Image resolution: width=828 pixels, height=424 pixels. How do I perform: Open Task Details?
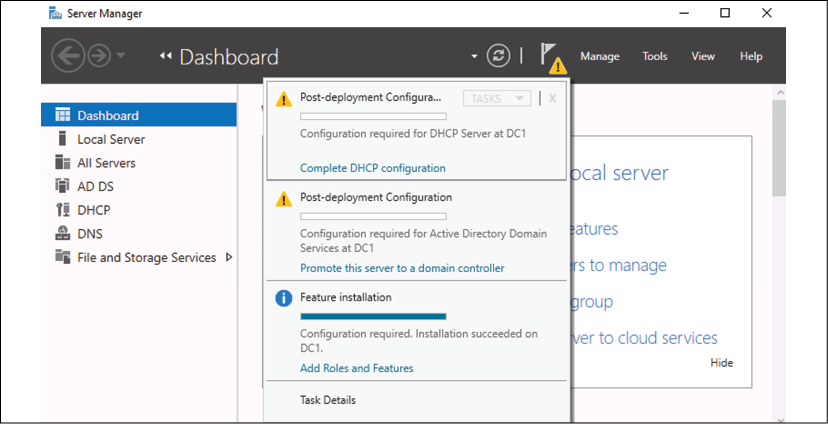pyautogui.click(x=328, y=400)
